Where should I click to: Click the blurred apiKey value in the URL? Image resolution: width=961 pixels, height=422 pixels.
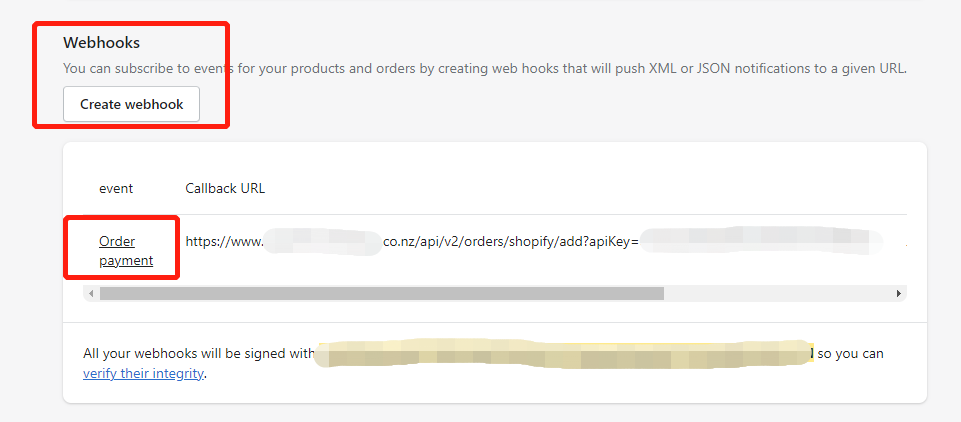761,241
